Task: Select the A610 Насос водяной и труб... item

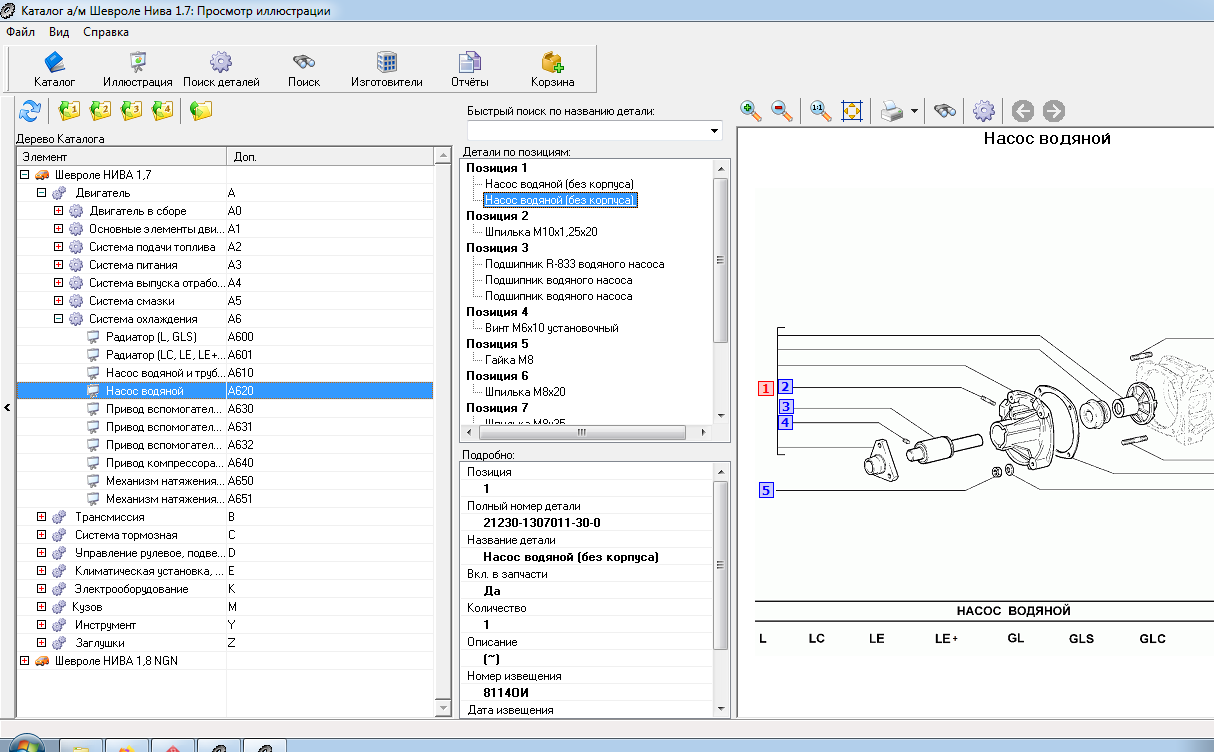Action: [165, 373]
